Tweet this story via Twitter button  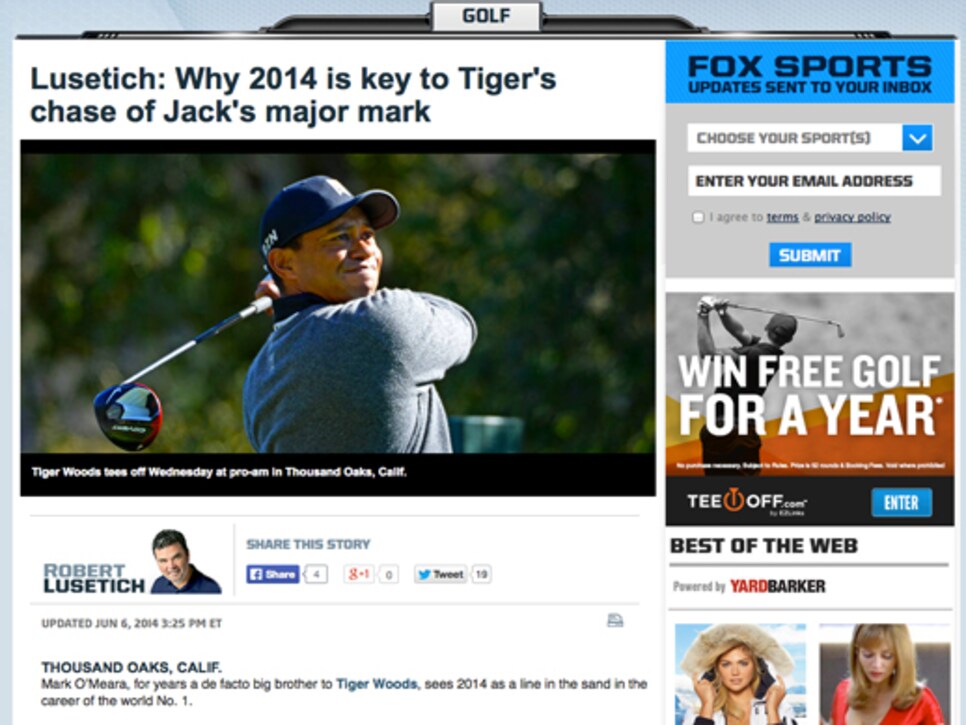point(440,575)
